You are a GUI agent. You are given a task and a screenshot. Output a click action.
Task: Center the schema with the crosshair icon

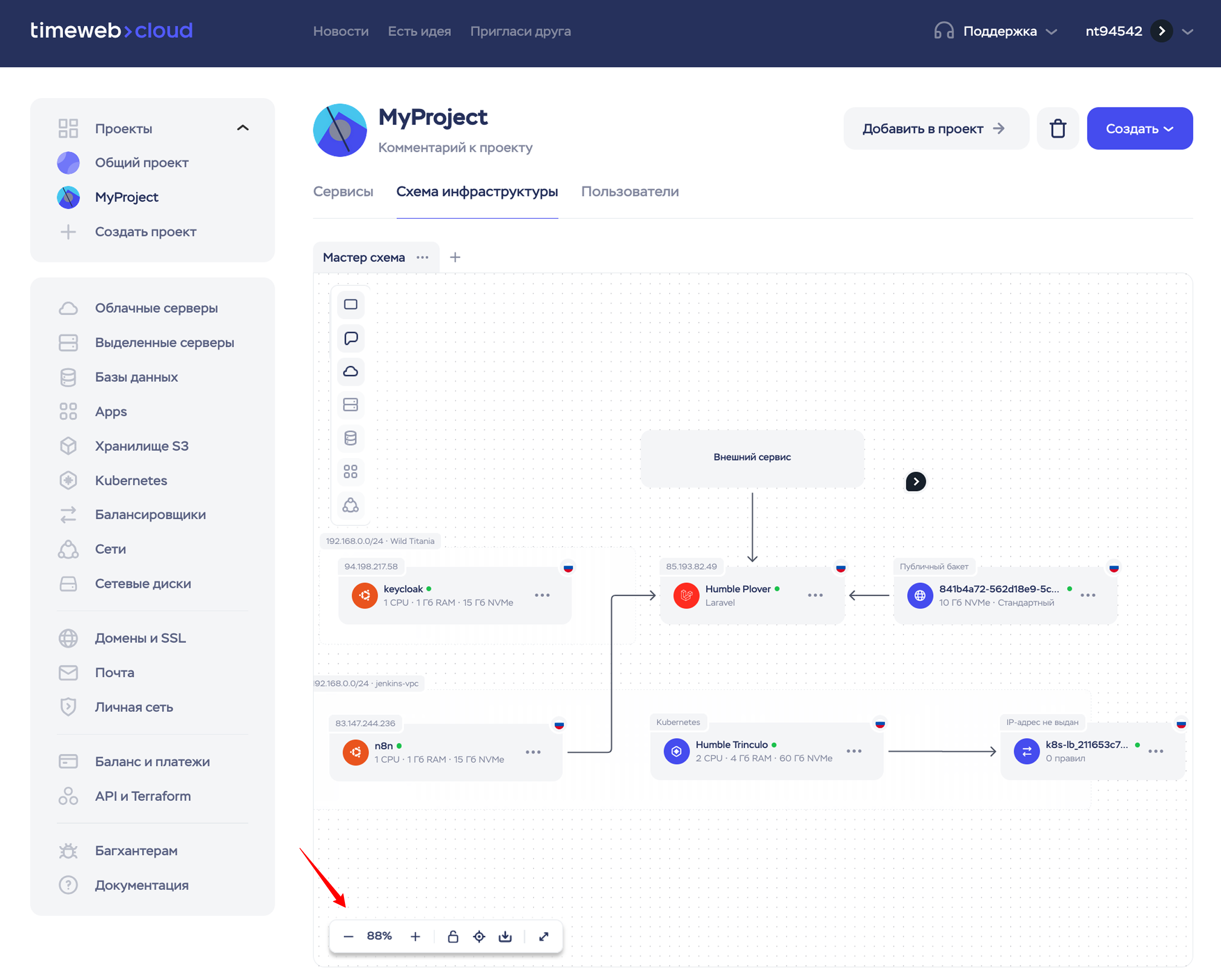479,936
